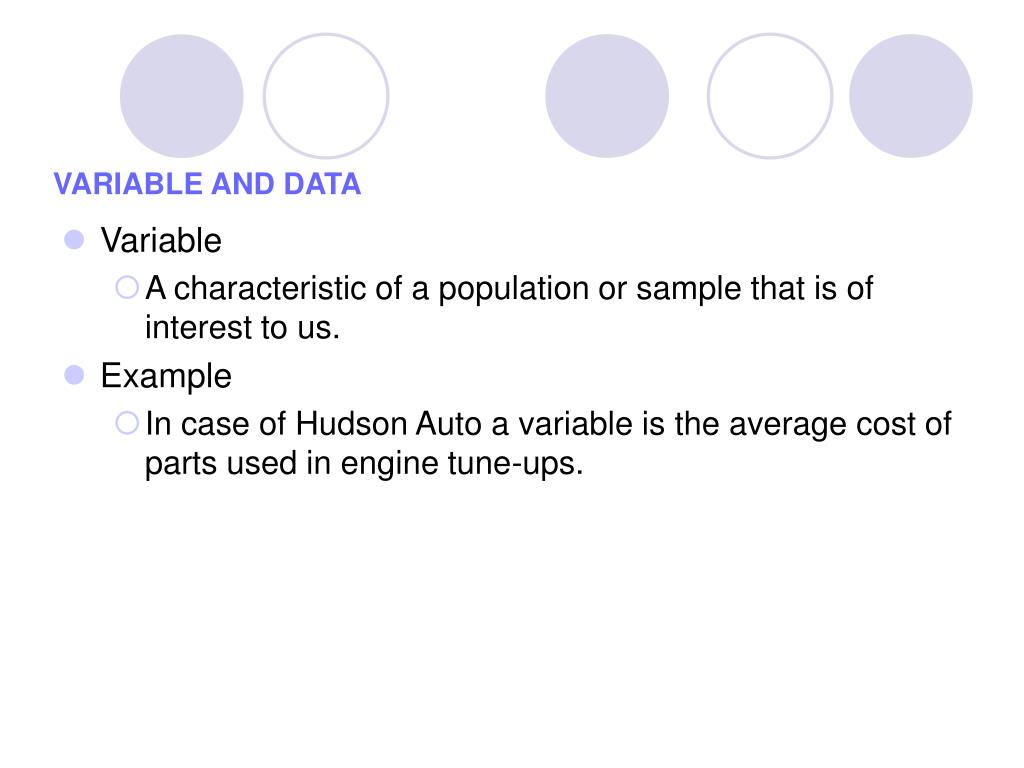Click the 'Example' bullet heading

166,376
